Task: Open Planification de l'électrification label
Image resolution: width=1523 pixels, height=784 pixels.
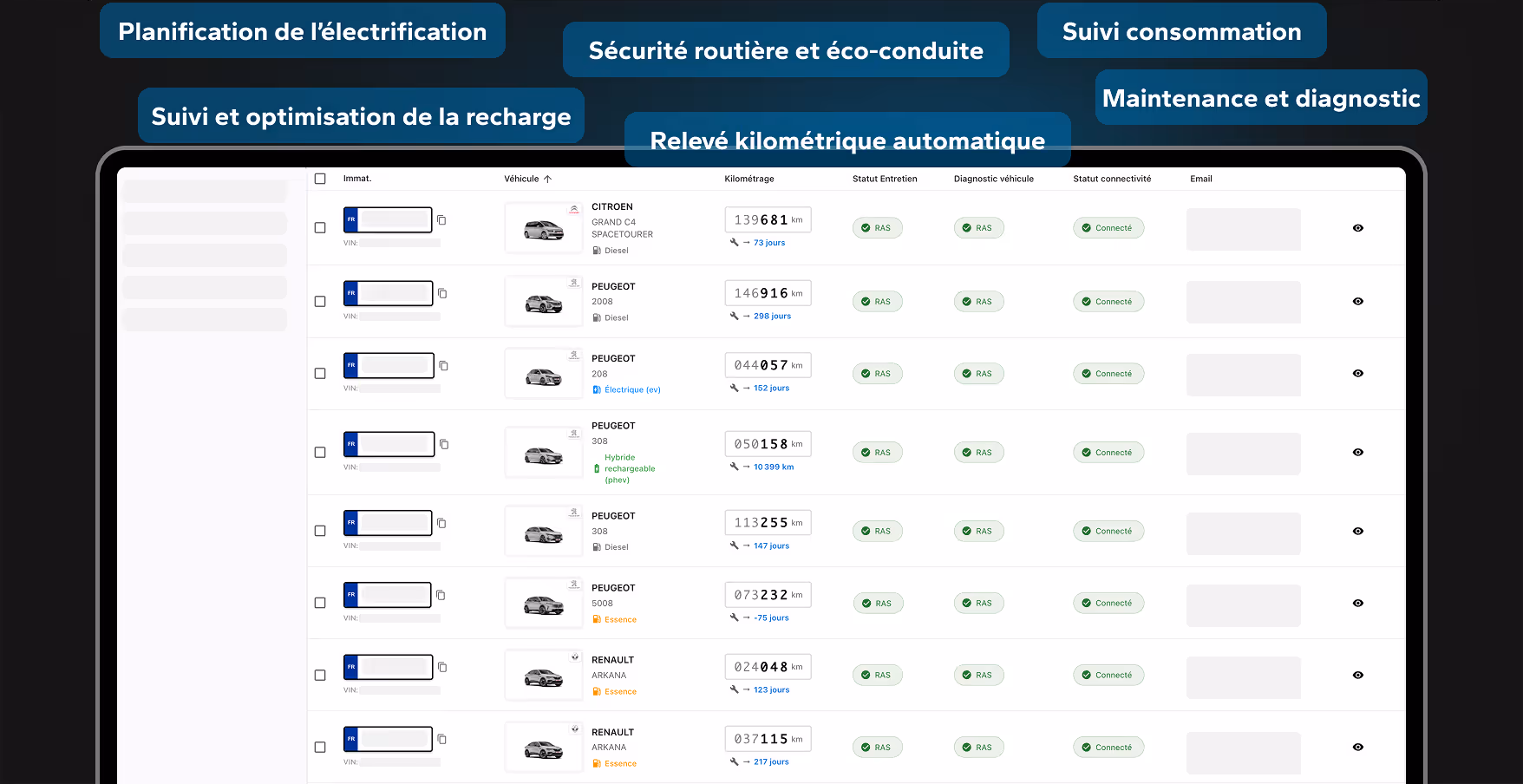Action: [303, 31]
